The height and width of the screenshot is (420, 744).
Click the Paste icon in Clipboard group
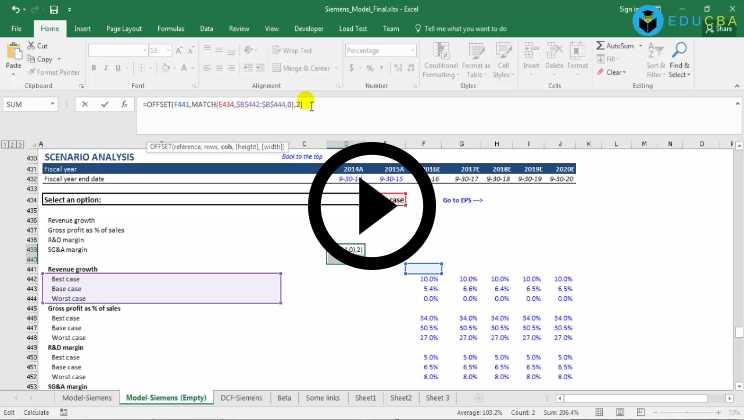tap(14, 52)
